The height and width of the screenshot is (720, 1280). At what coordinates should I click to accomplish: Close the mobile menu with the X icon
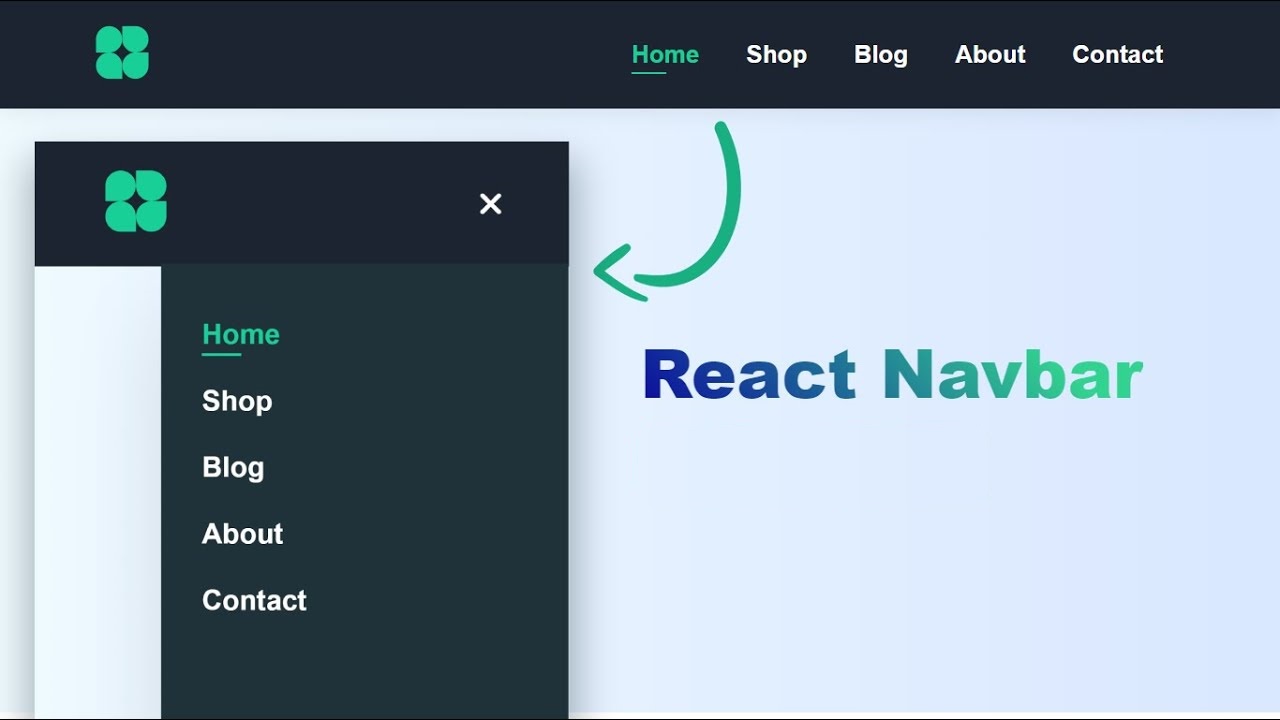pos(490,204)
